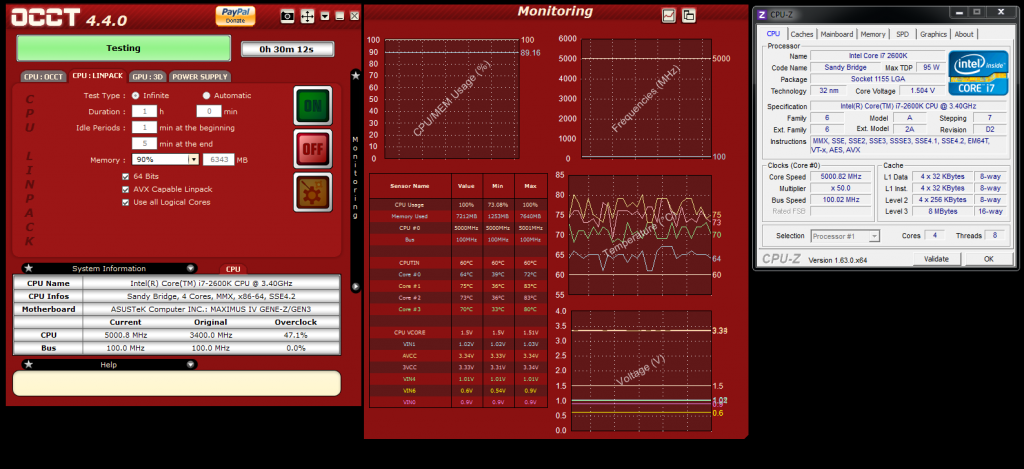Click the arrow at Monitoring sidebar bottom

[356, 286]
